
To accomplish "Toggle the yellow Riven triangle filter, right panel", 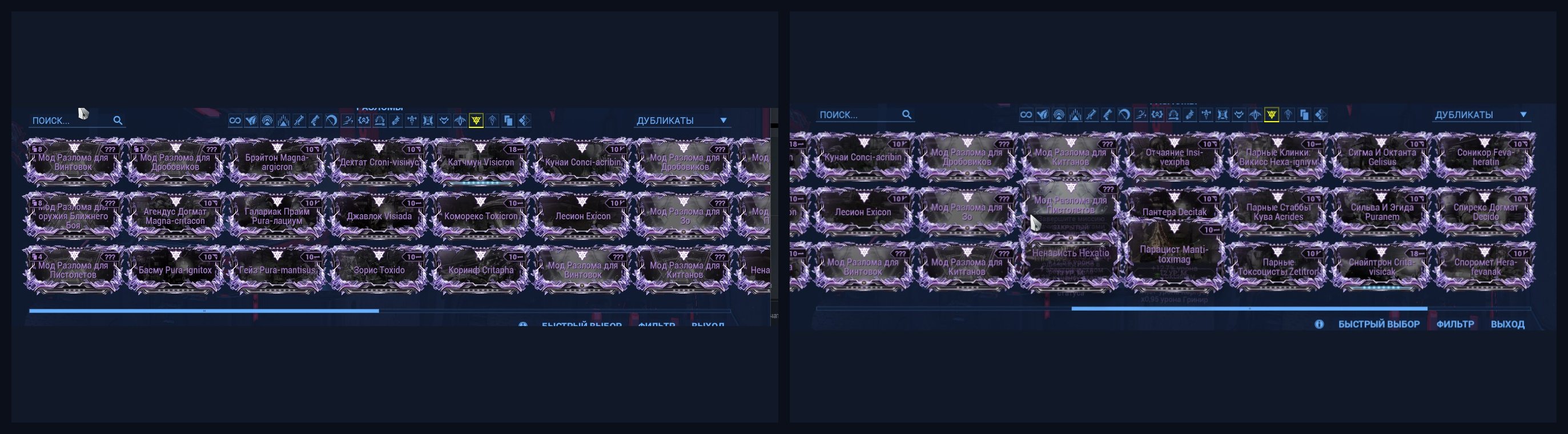I will click(1272, 114).
